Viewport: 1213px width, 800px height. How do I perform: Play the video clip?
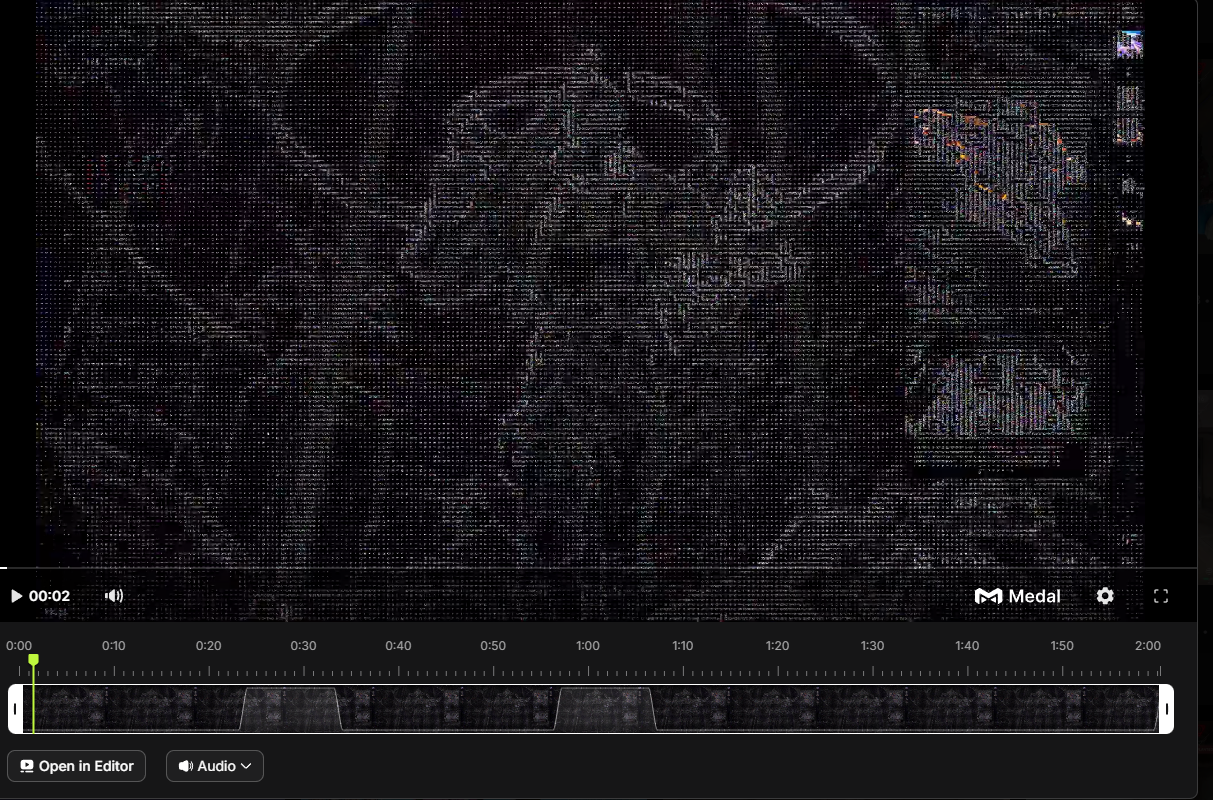(x=16, y=596)
